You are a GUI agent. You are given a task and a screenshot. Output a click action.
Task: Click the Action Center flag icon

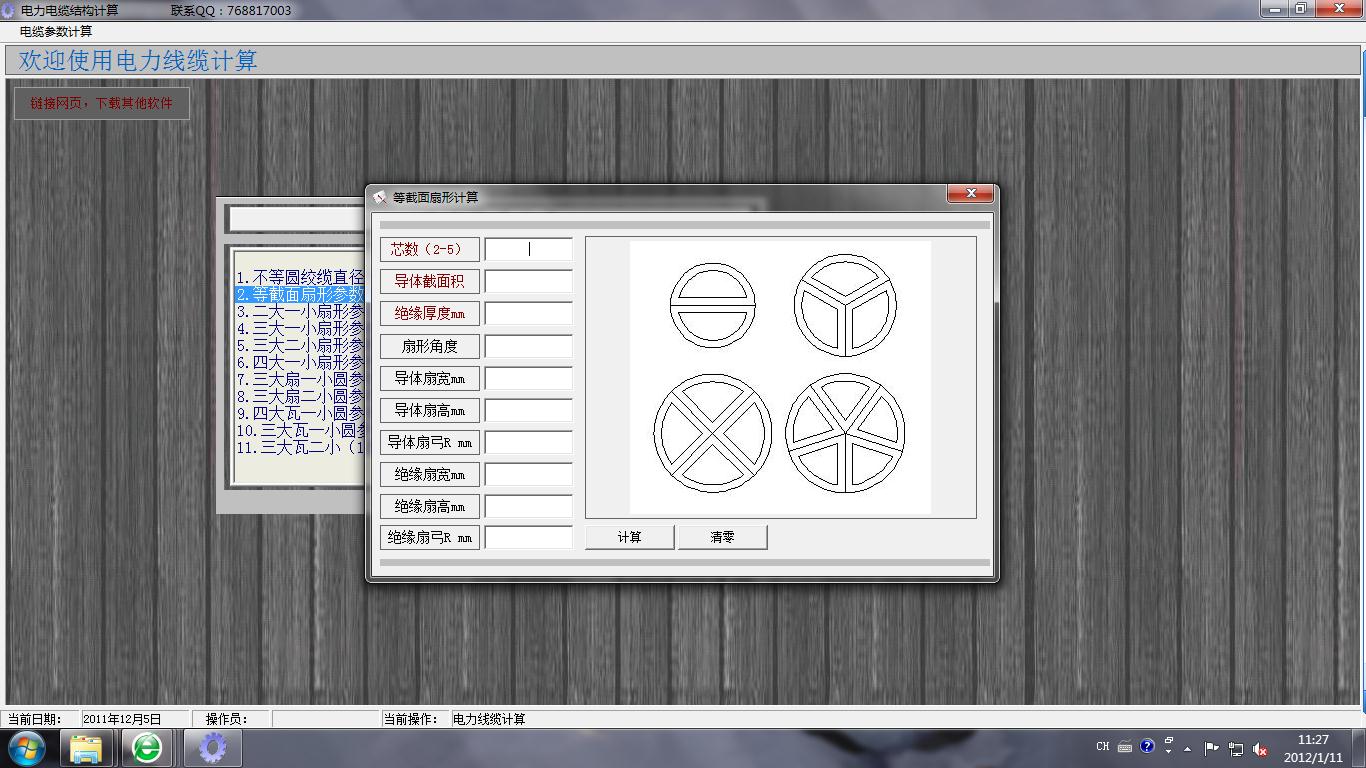click(x=1211, y=748)
